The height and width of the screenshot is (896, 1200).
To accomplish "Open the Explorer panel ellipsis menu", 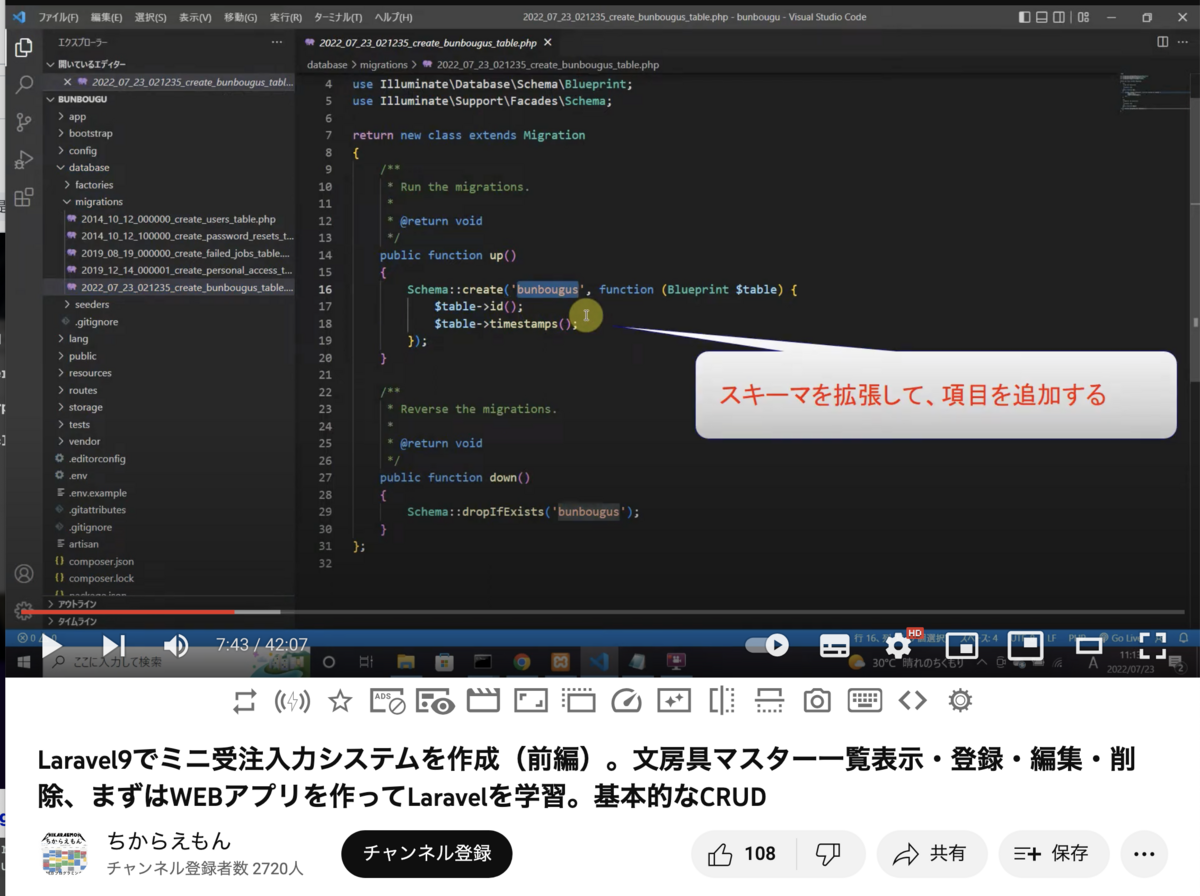I will 277,43.
